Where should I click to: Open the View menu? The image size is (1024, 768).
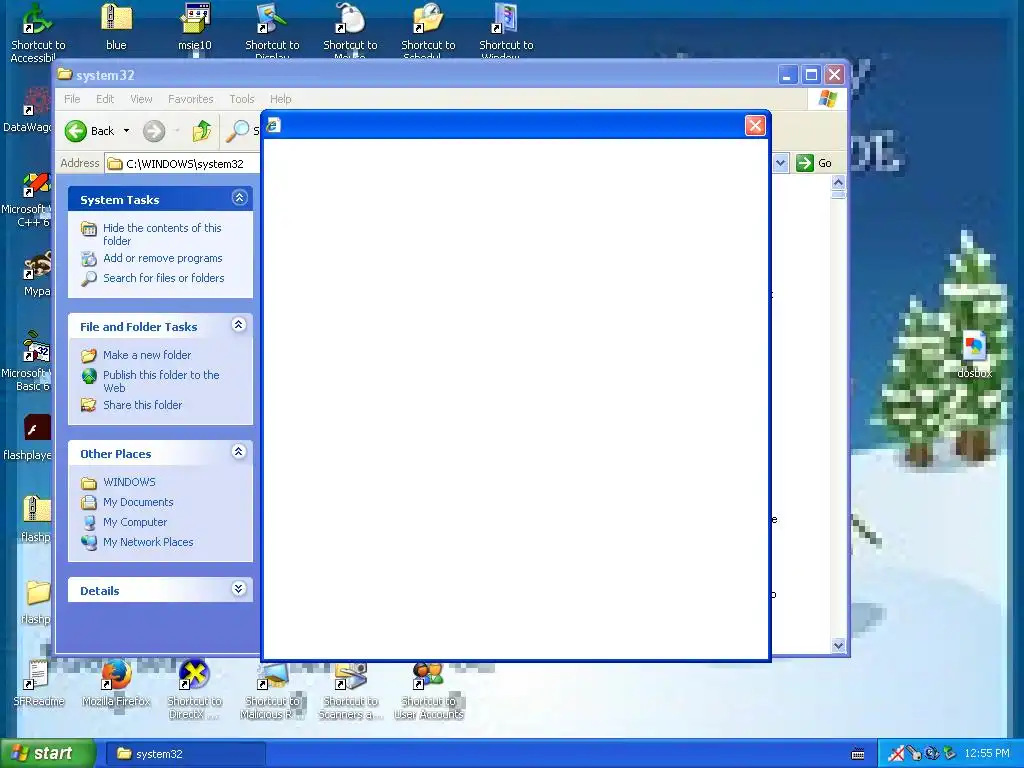tap(141, 99)
